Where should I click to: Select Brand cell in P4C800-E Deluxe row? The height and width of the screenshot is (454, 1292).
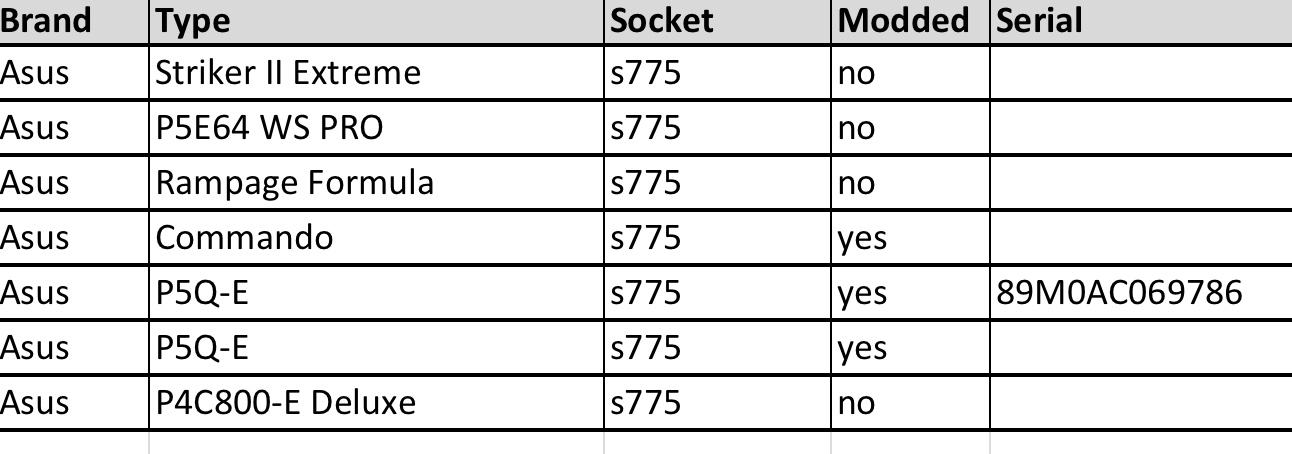(x=74, y=402)
